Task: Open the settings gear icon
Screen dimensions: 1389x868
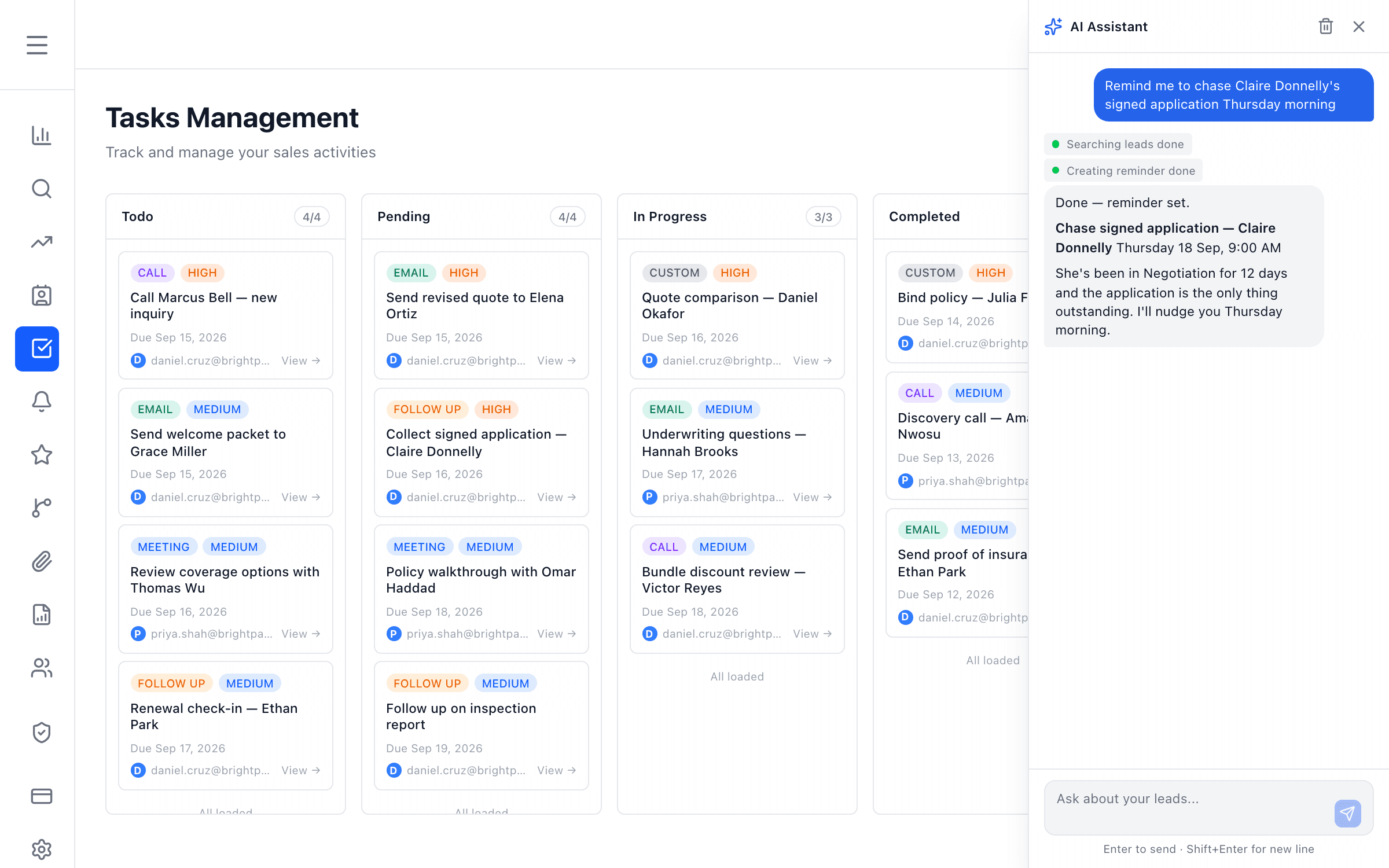Action: pyautogui.click(x=42, y=849)
